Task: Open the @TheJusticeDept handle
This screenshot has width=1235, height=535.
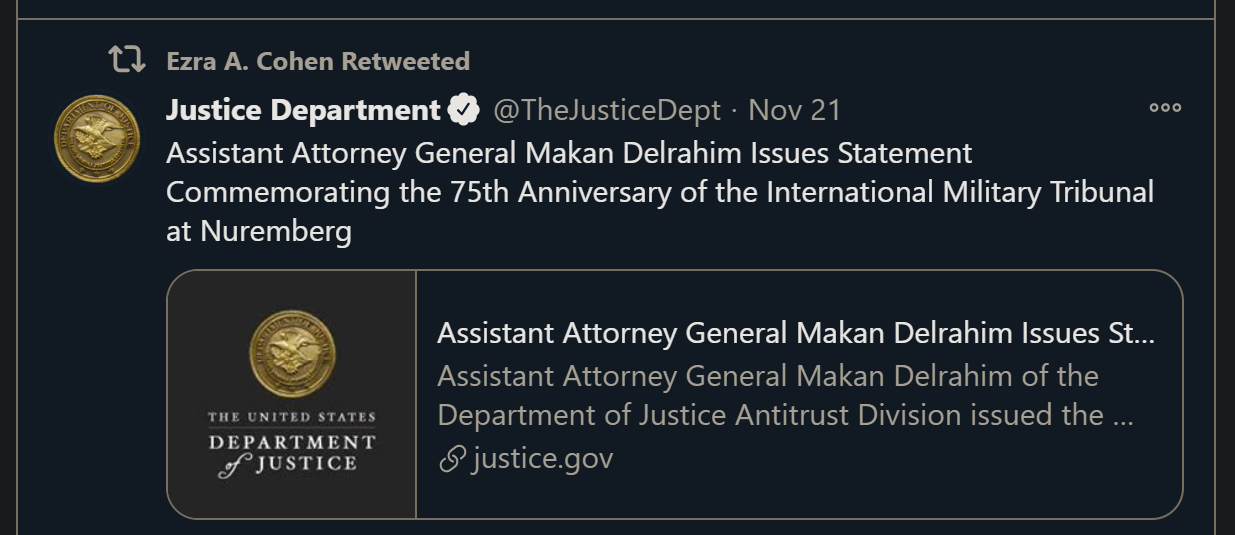Action: pos(607,110)
